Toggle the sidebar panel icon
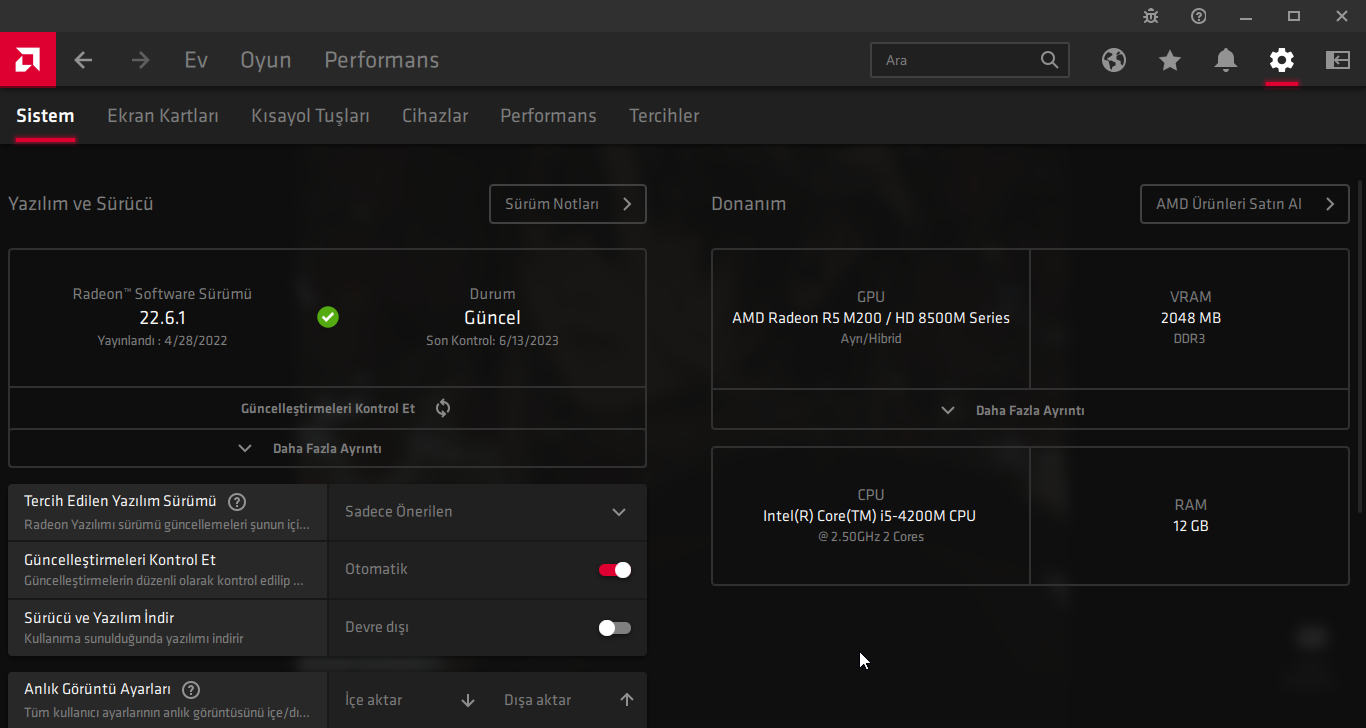1366x728 pixels. point(1338,60)
